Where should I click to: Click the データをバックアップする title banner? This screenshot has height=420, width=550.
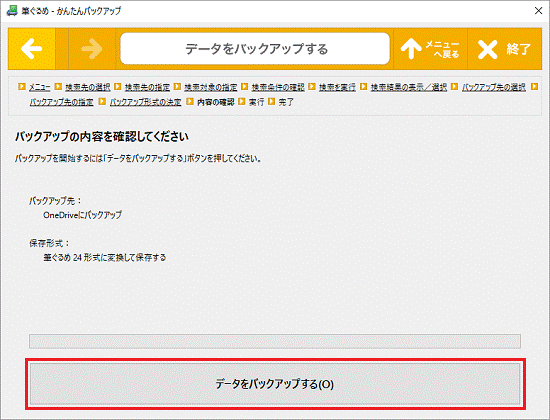click(x=255, y=49)
